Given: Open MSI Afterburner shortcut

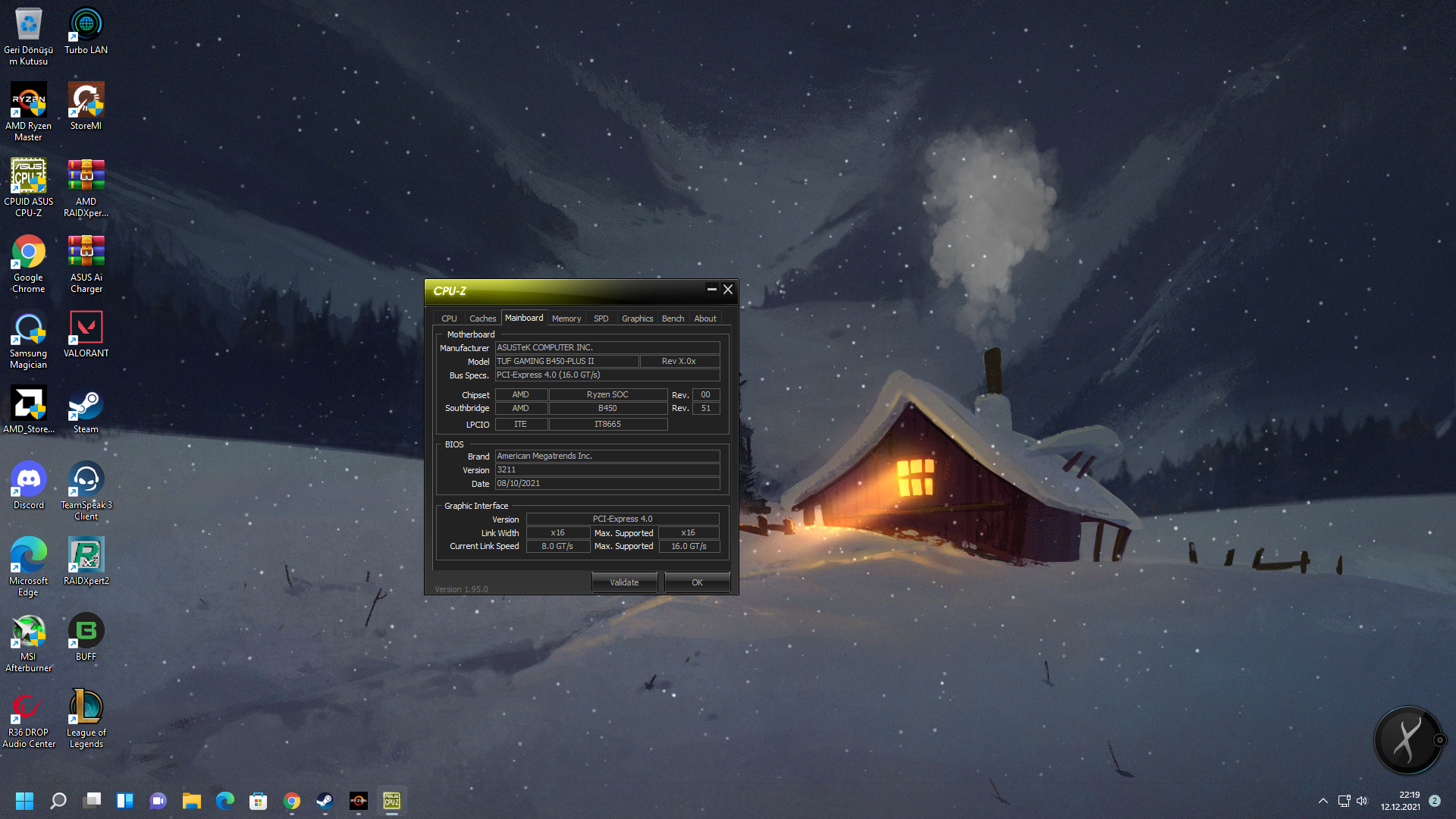Looking at the screenshot, I should pyautogui.click(x=28, y=632).
